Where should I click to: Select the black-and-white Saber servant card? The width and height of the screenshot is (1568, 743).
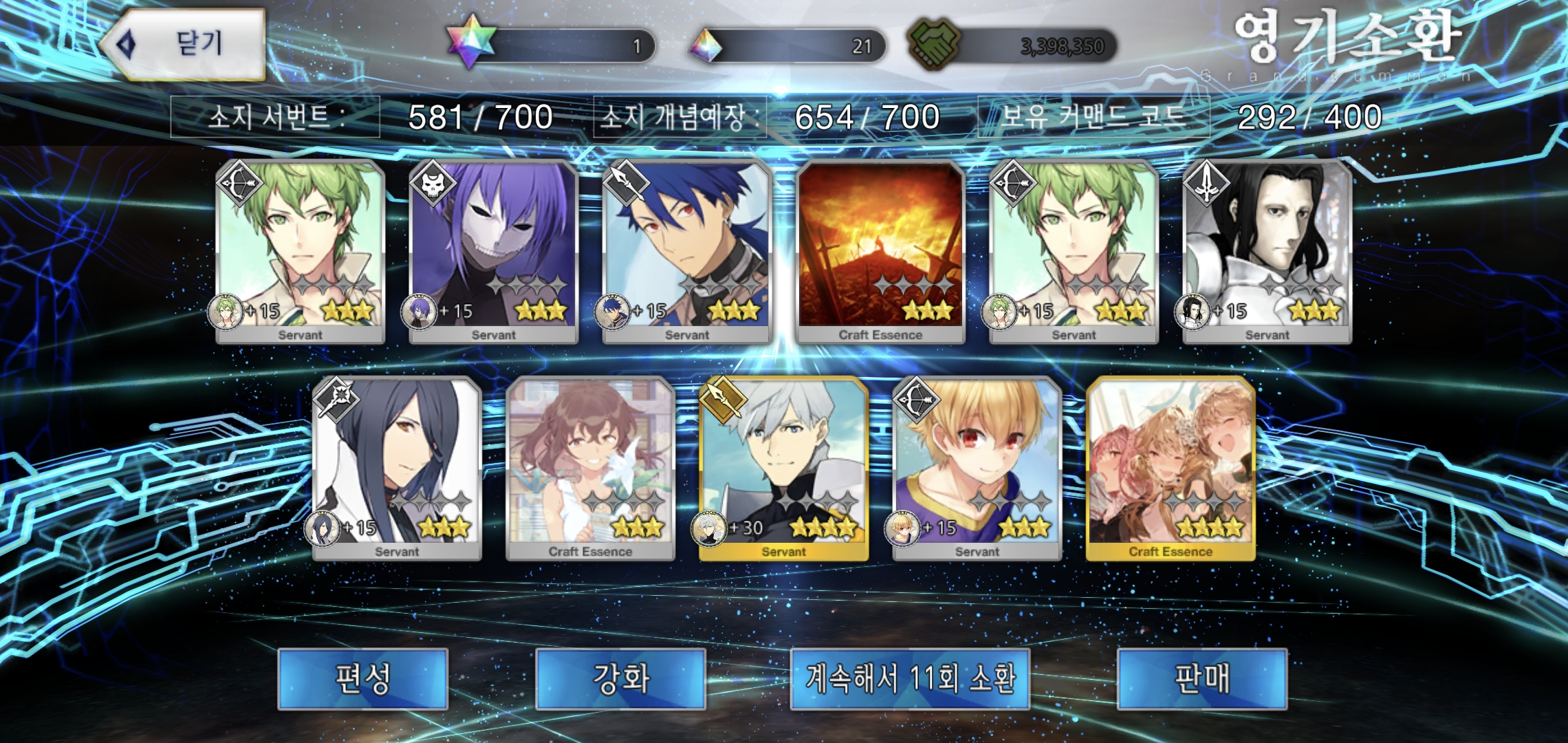[1267, 252]
